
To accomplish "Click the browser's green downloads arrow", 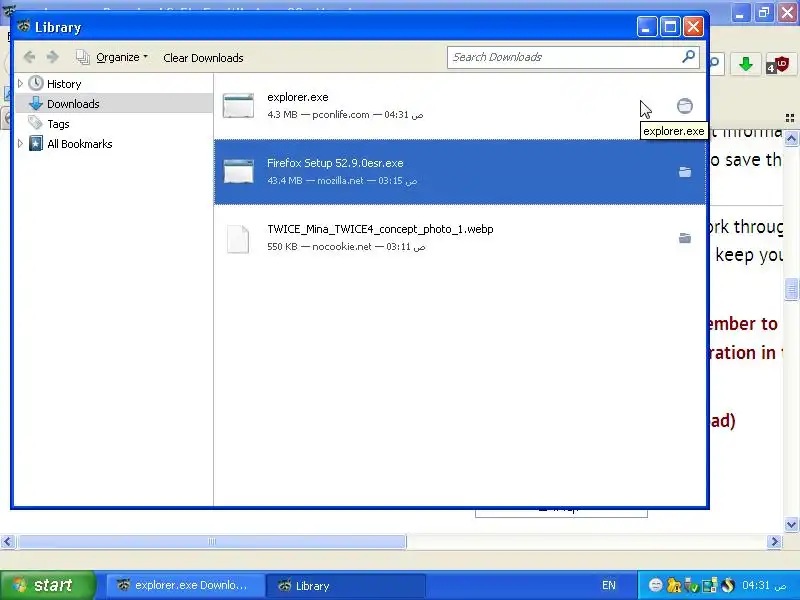I will point(745,64).
